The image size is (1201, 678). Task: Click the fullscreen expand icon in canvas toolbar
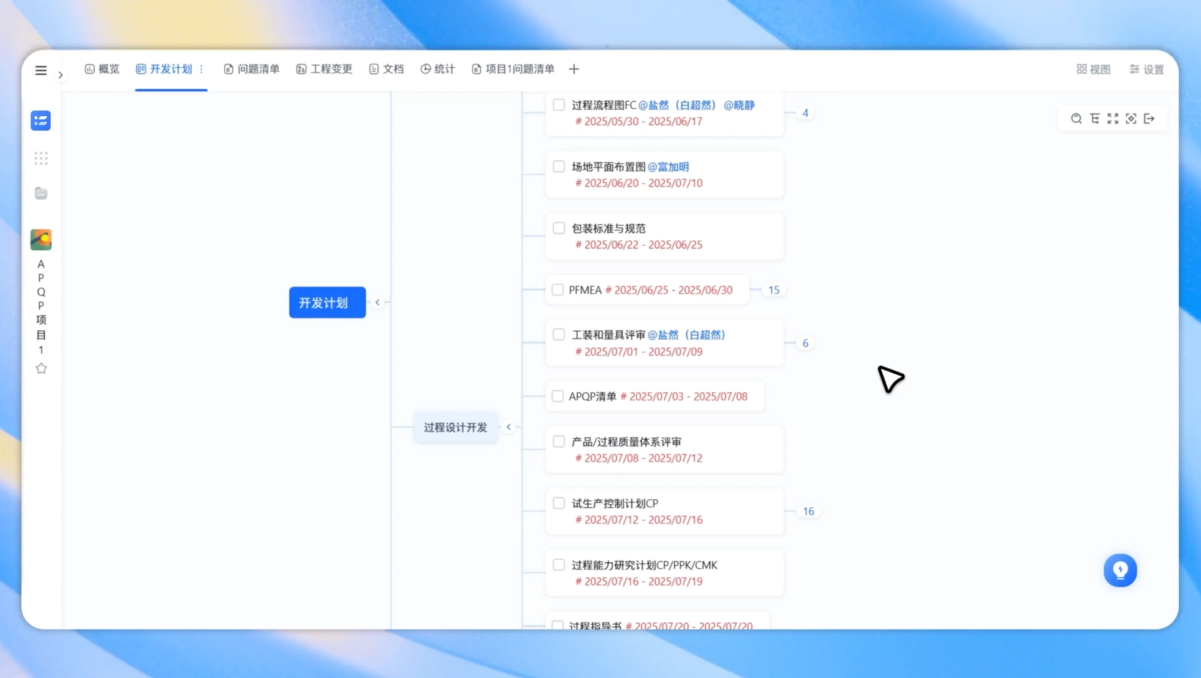pyautogui.click(x=1113, y=119)
